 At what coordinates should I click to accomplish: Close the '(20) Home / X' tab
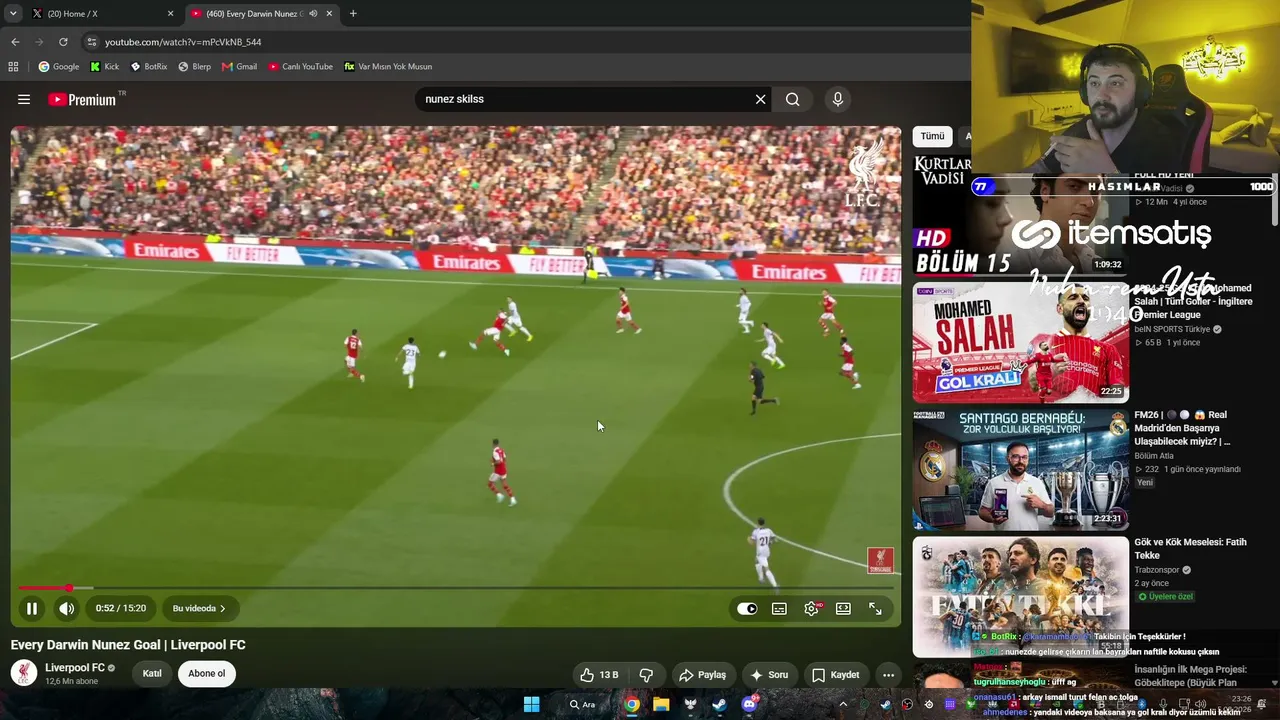coord(170,14)
